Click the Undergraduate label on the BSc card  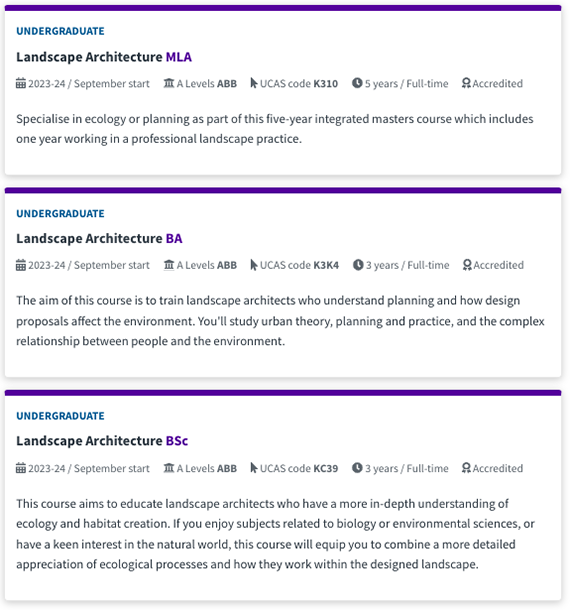(x=60, y=416)
